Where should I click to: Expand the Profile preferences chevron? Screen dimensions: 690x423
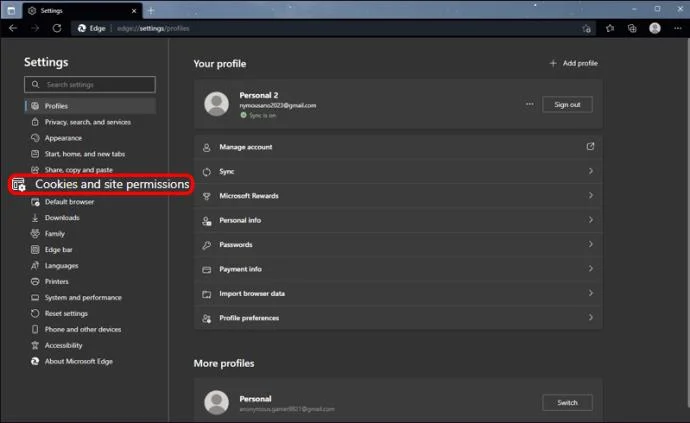[x=591, y=317]
